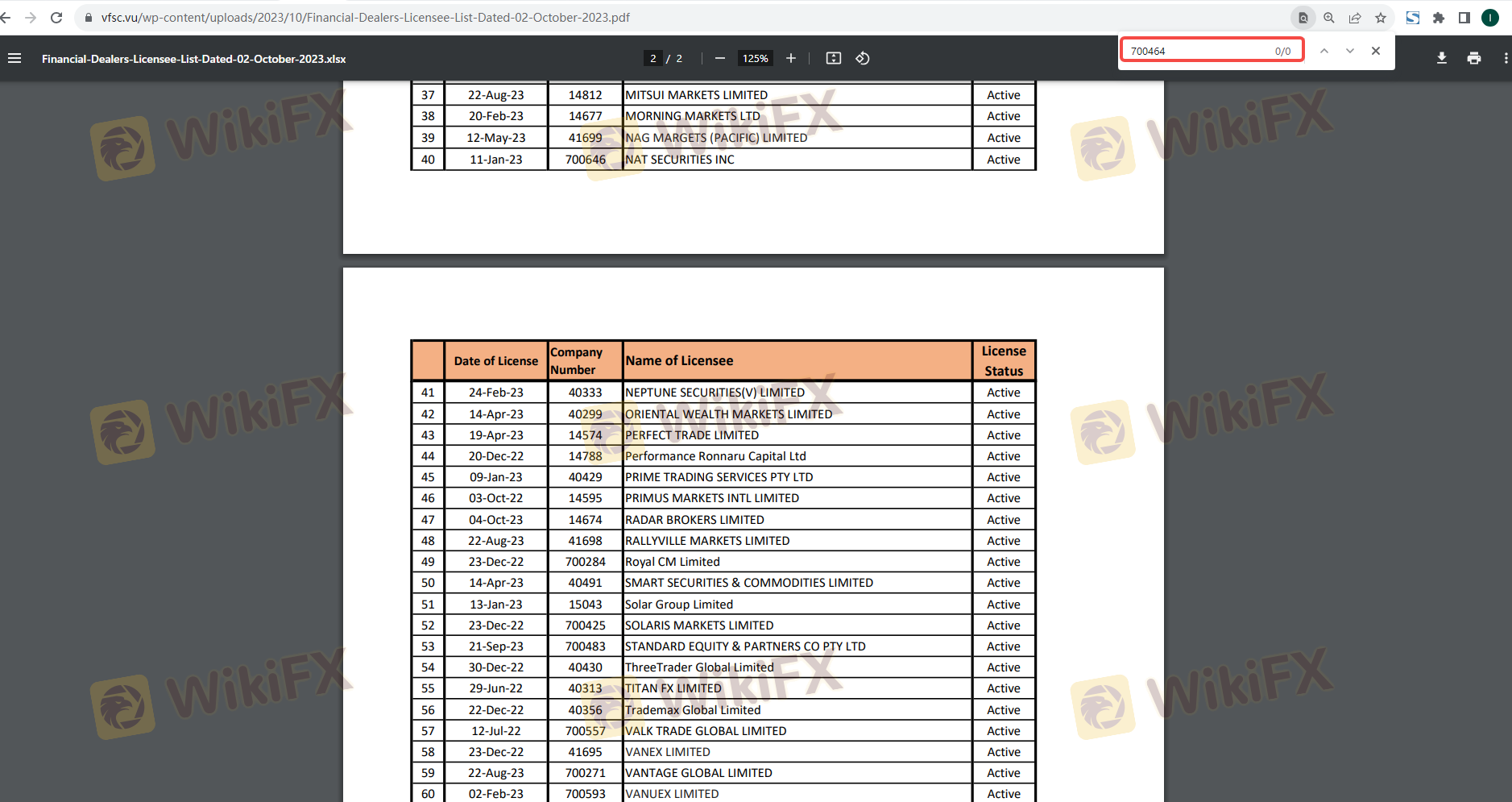Go to previous search result
This screenshot has height=802, width=1512.
(x=1324, y=51)
